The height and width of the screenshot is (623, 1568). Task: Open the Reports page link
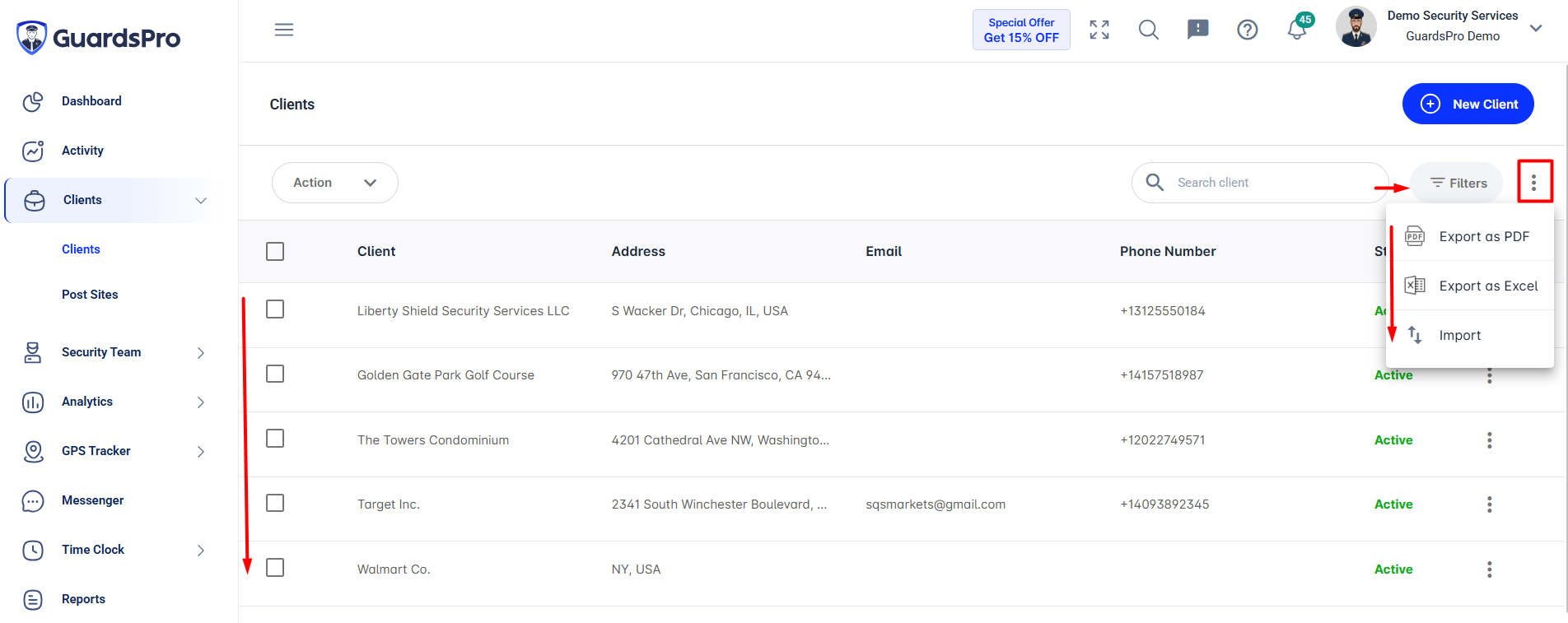(83, 599)
